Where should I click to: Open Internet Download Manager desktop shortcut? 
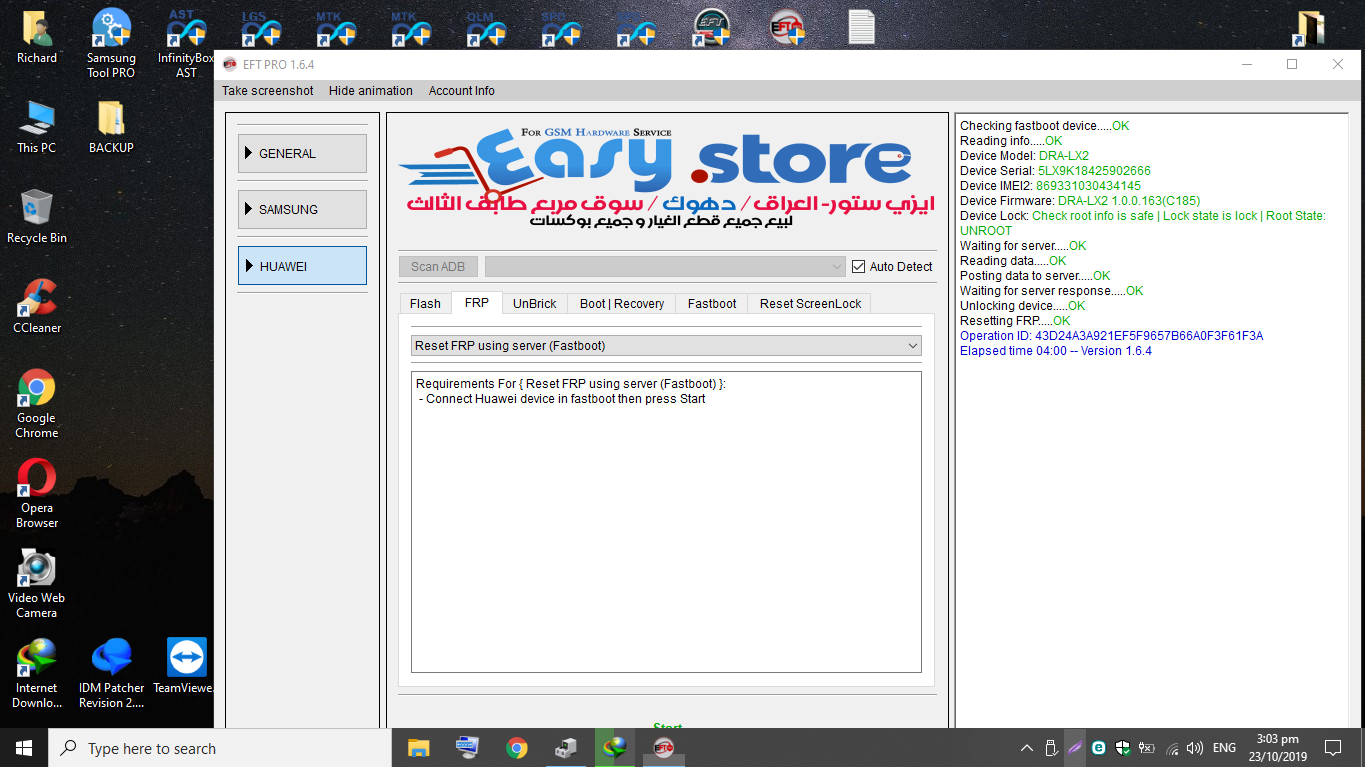click(37, 674)
